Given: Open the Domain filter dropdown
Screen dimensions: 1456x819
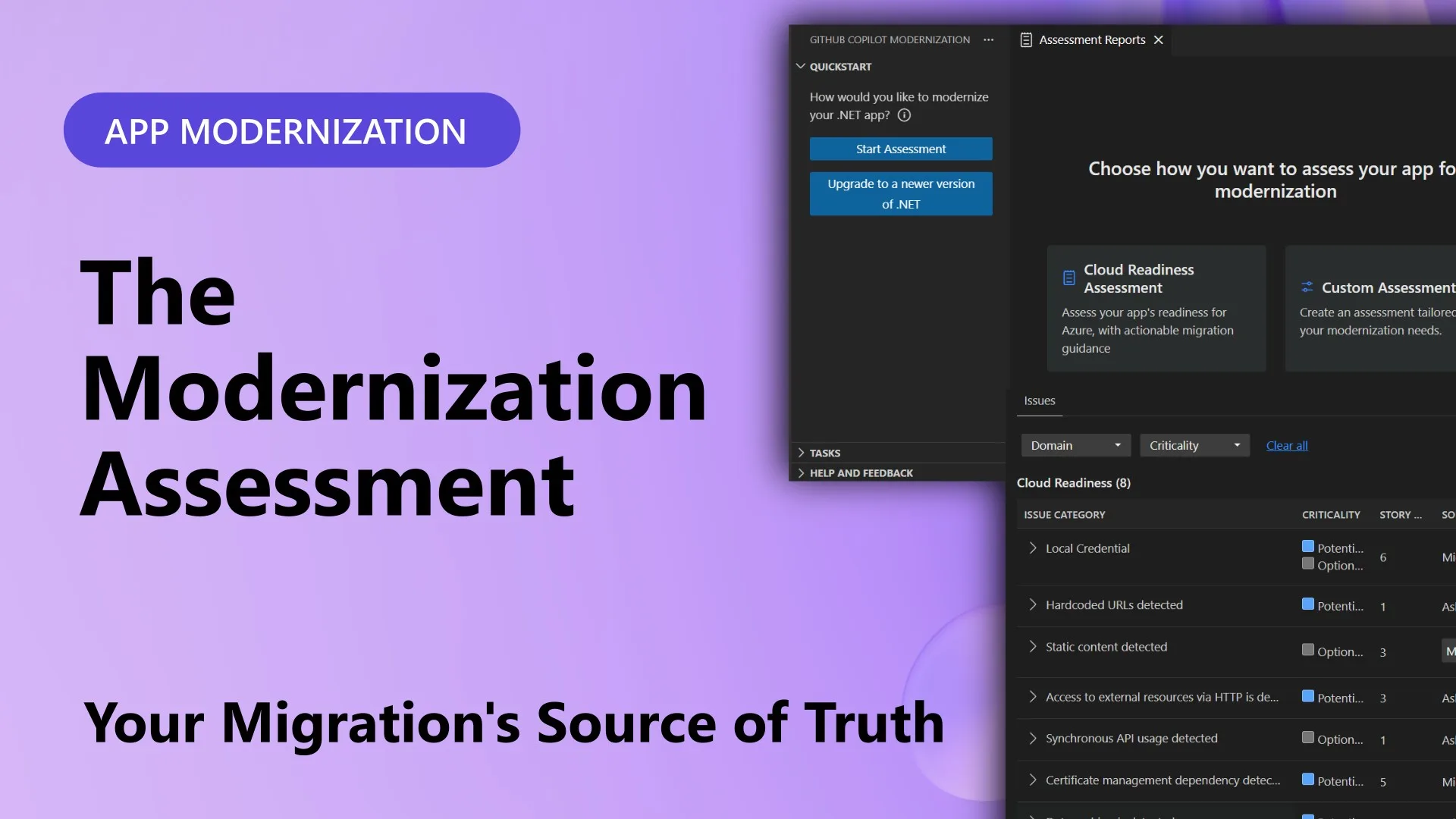Looking at the screenshot, I should (x=1075, y=445).
